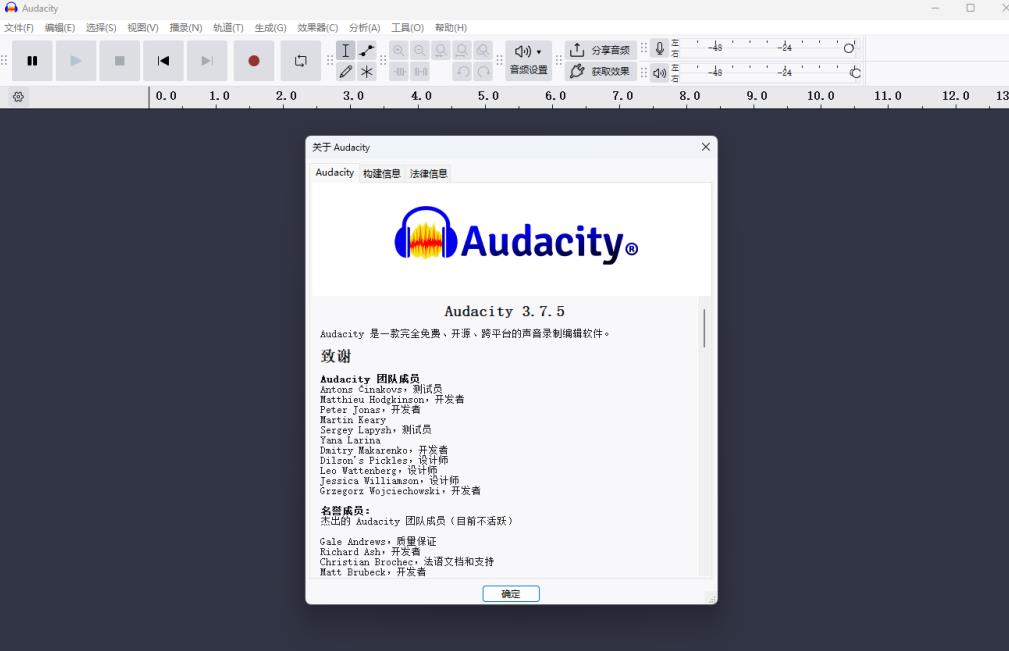Open the 轨道(T) tracks menu
1009x651 pixels.
[x=228, y=28]
